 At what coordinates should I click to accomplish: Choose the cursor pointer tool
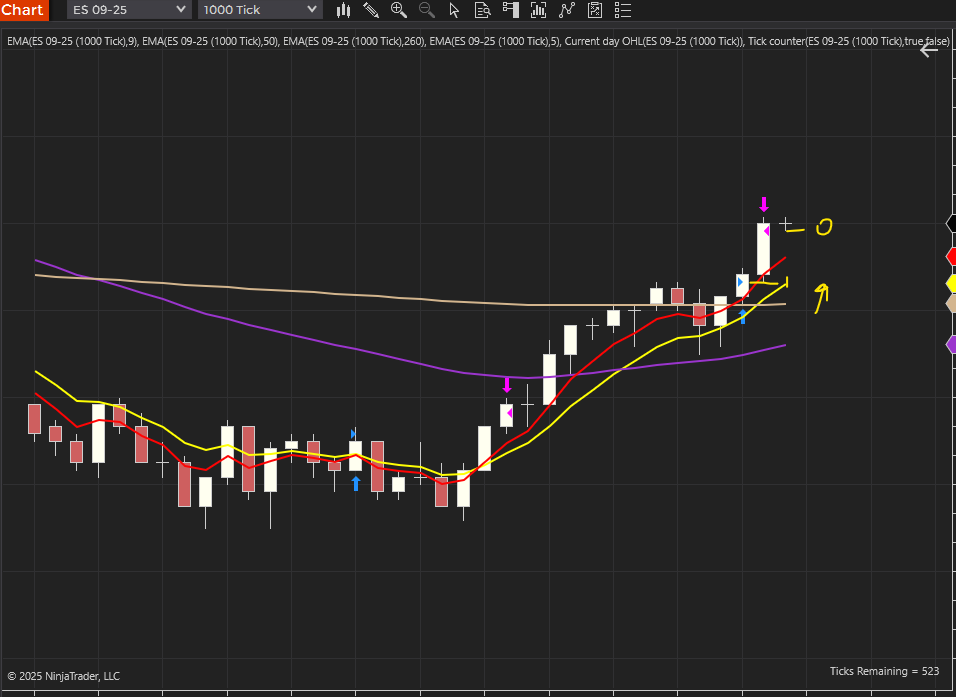pyautogui.click(x=454, y=10)
